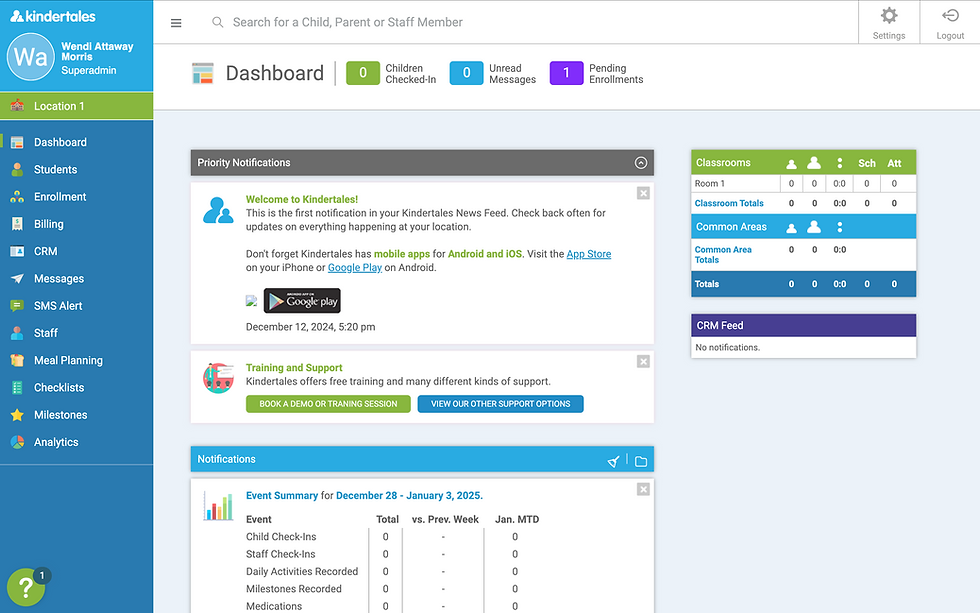Viewport: 980px width, 613px height.
Task: Click the Pending Enrollments counter badge
Action: click(566, 73)
